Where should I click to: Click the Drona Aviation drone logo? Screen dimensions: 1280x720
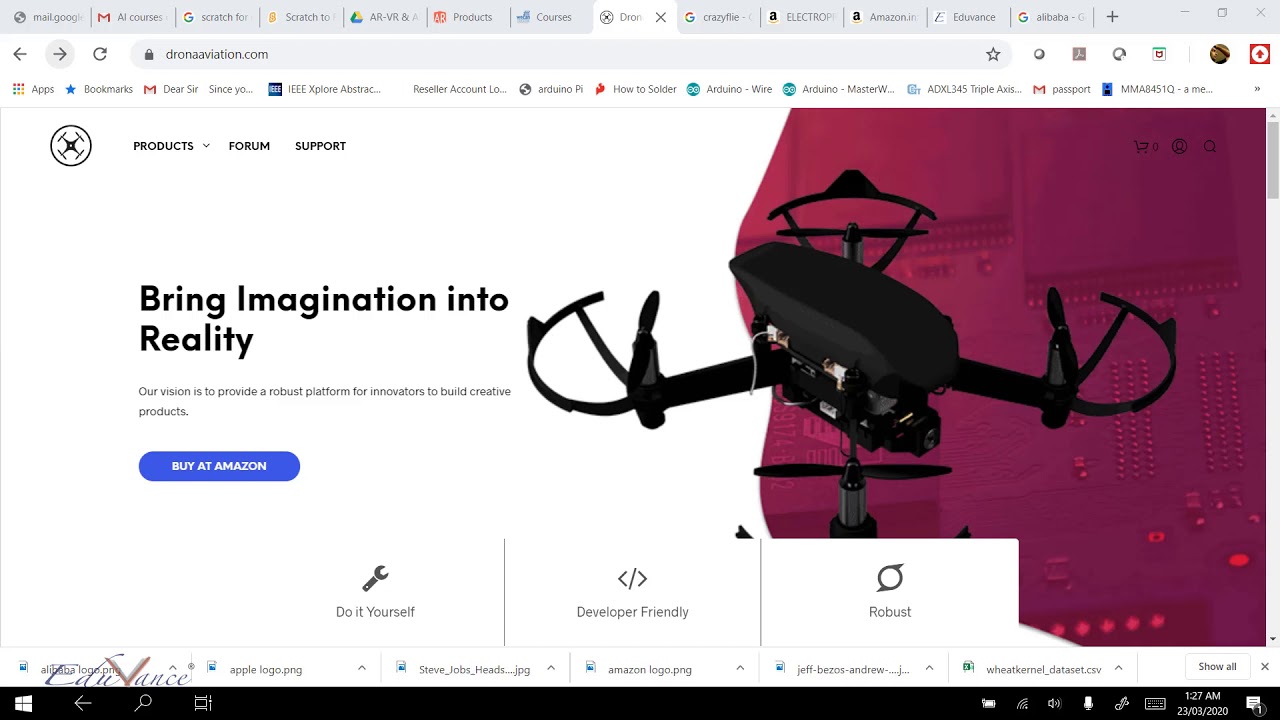71,146
